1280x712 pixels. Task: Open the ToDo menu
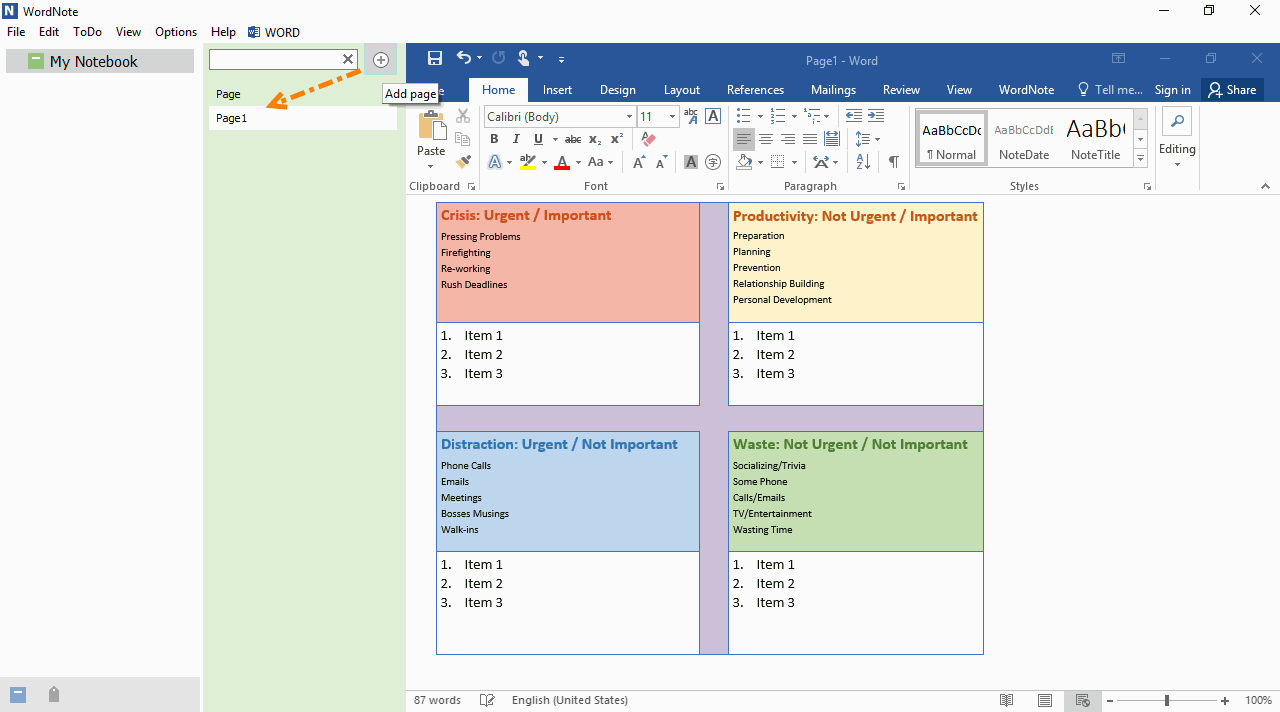[87, 32]
